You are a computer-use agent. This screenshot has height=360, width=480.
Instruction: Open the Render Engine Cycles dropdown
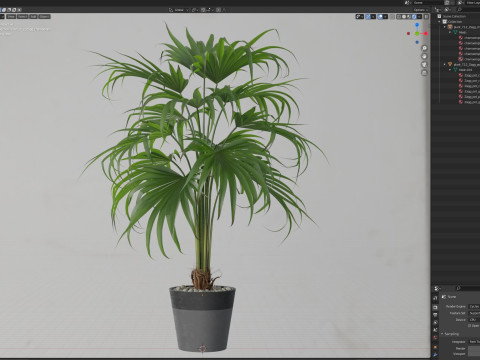[x=474, y=306]
